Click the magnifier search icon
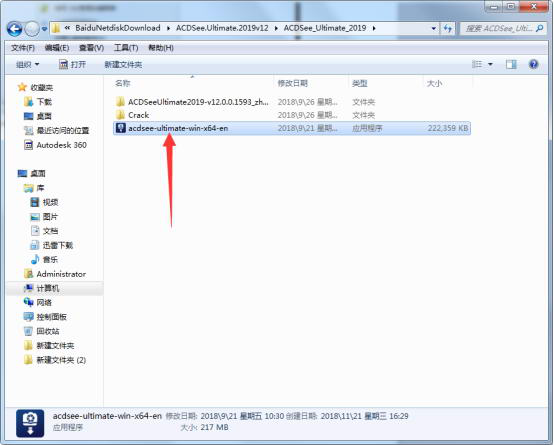This screenshot has height=445, width=554. [x=539, y=28]
